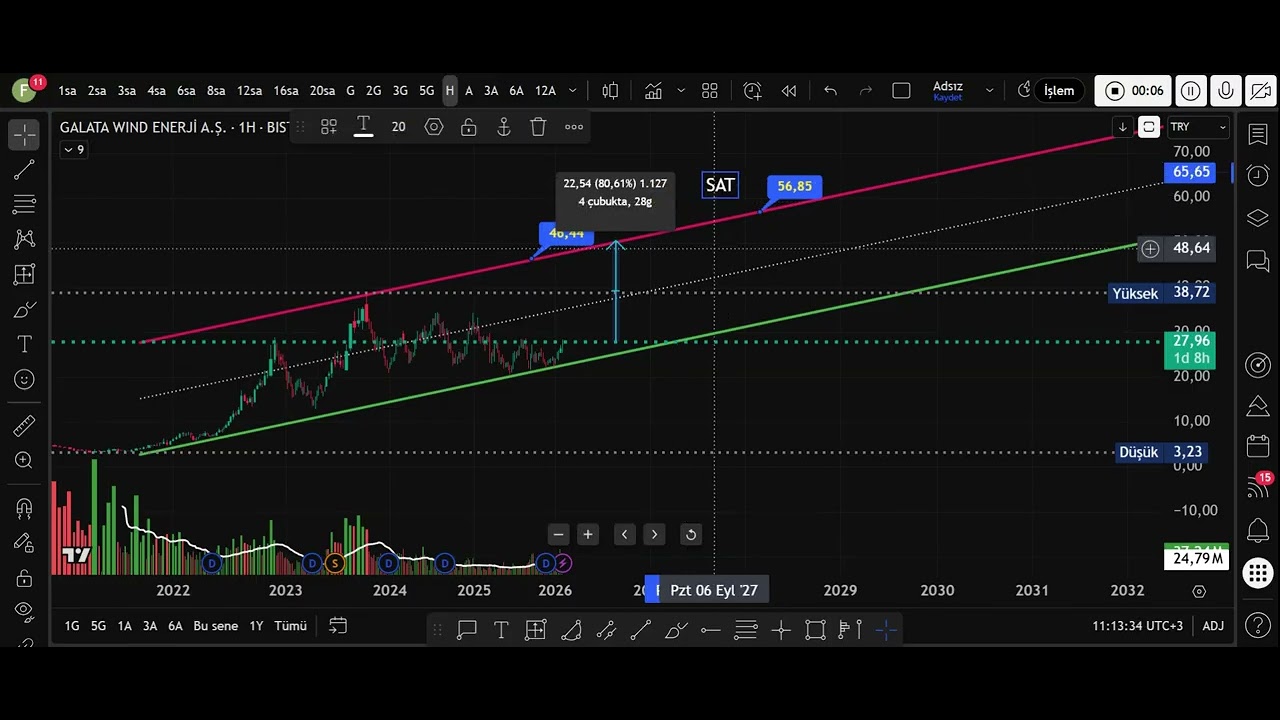Open the forecasting and measurement tools

click(24, 274)
